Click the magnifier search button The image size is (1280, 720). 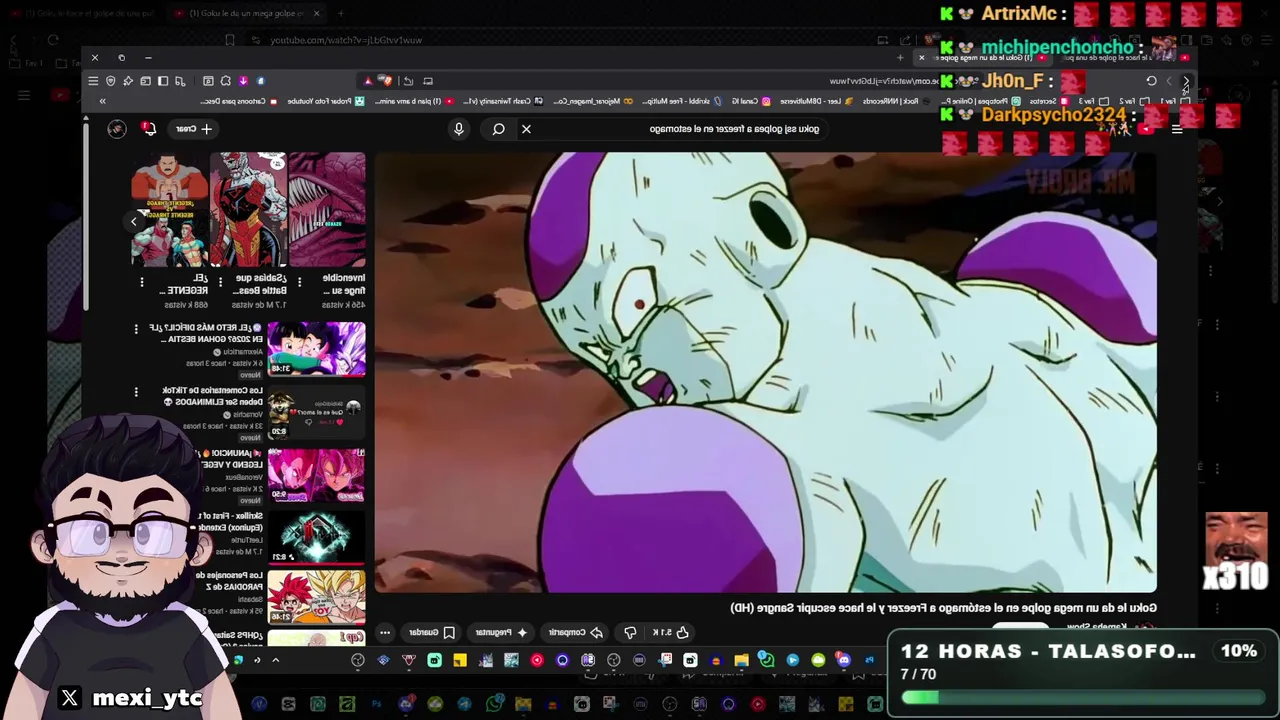click(498, 129)
